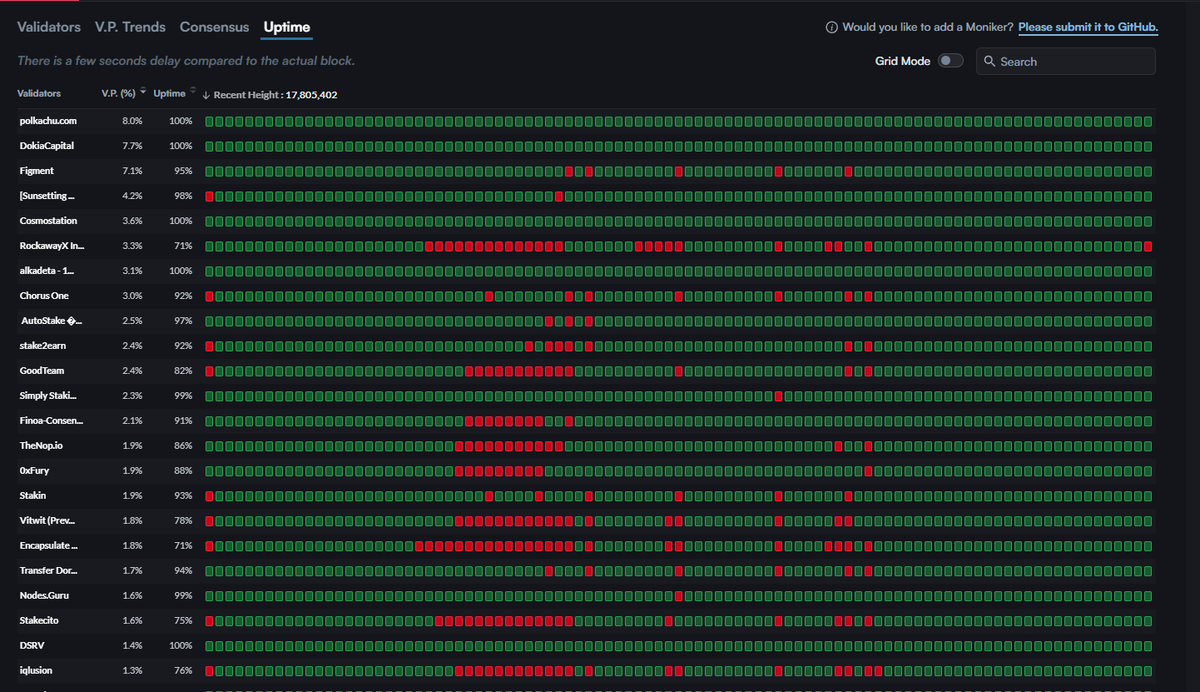Click the 71% uptime in the RockawayX row
The image size is (1200, 692).
(181, 246)
